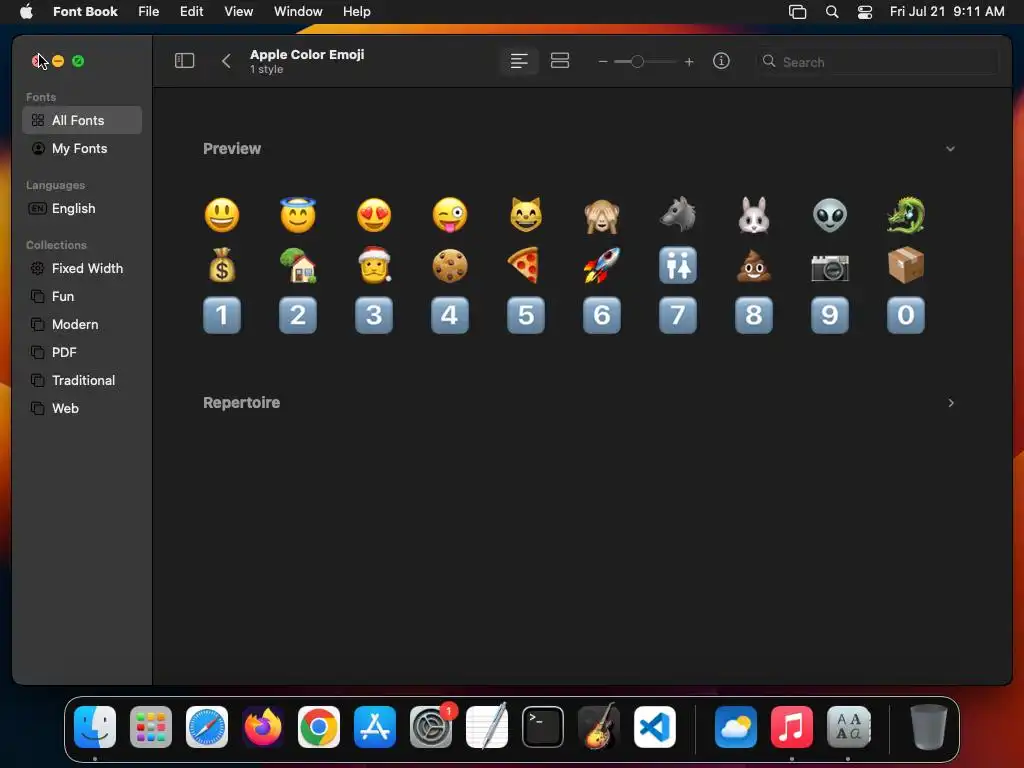Open the File menu
The width and height of the screenshot is (1024, 768).
pyautogui.click(x=148, y=12)
